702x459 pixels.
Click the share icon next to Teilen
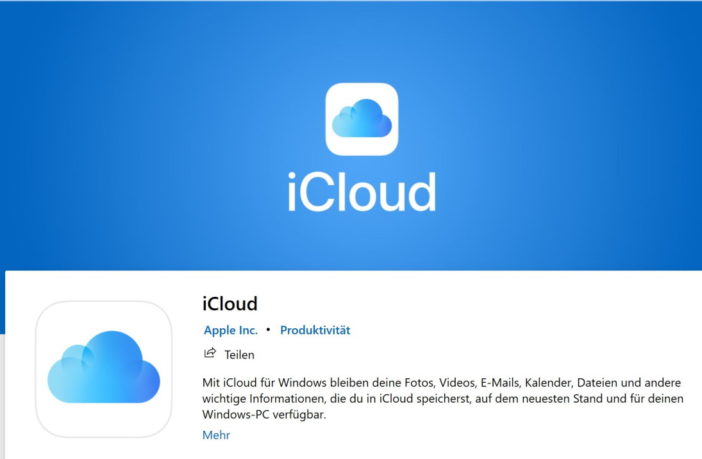click(x=210, y=353)
